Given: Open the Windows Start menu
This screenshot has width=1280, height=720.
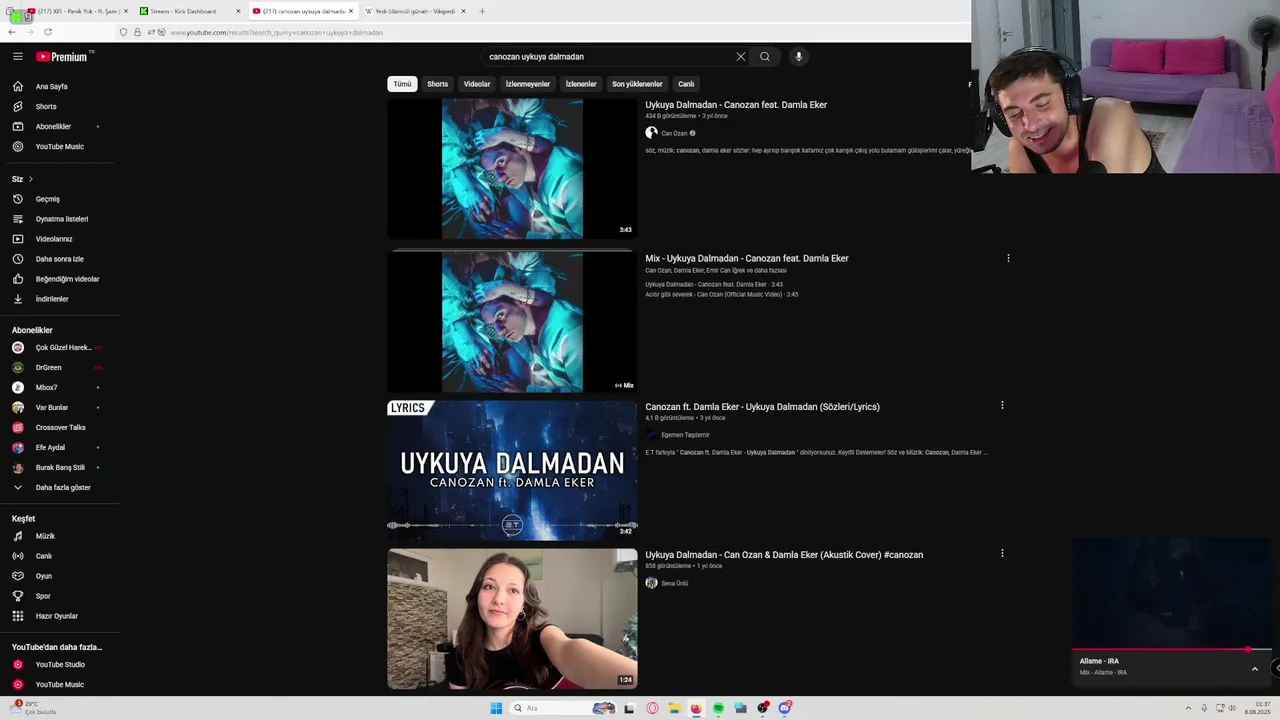Looking at the screenshot, I should point(496,708).
